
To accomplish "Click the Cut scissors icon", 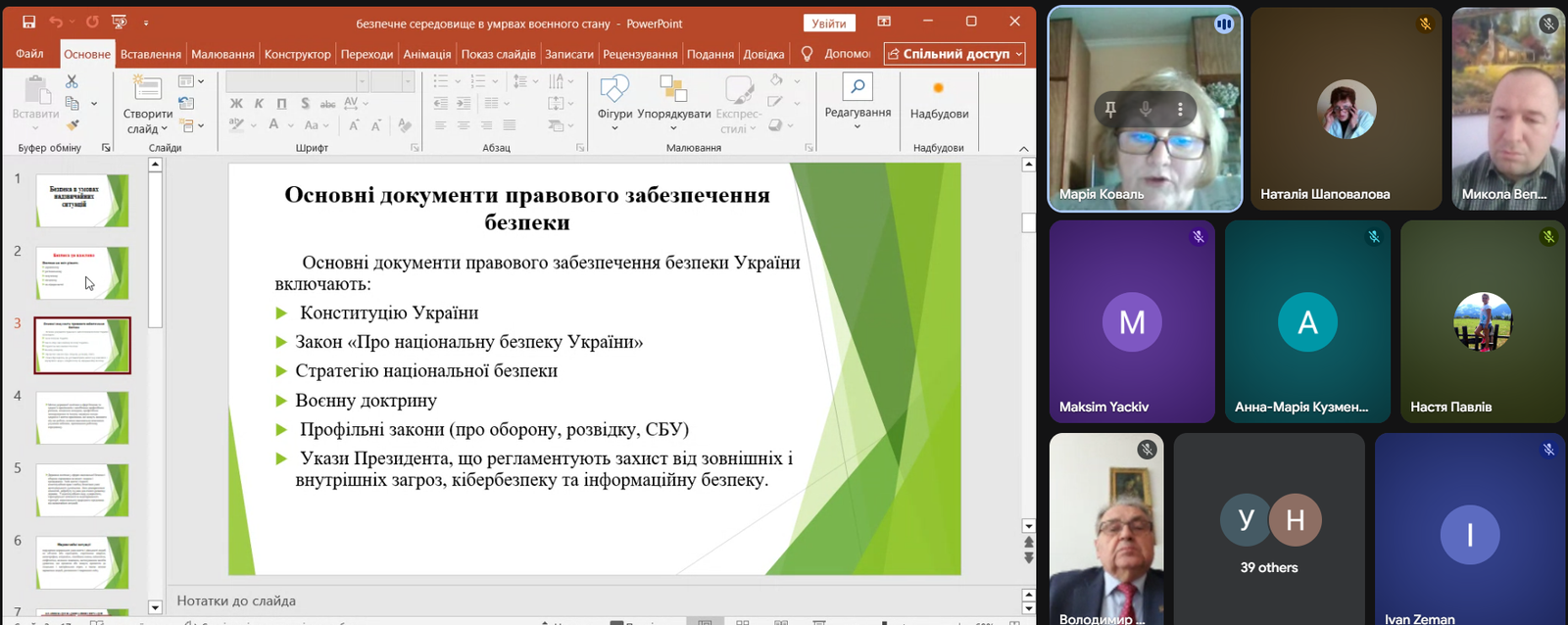I will (72, 83).
